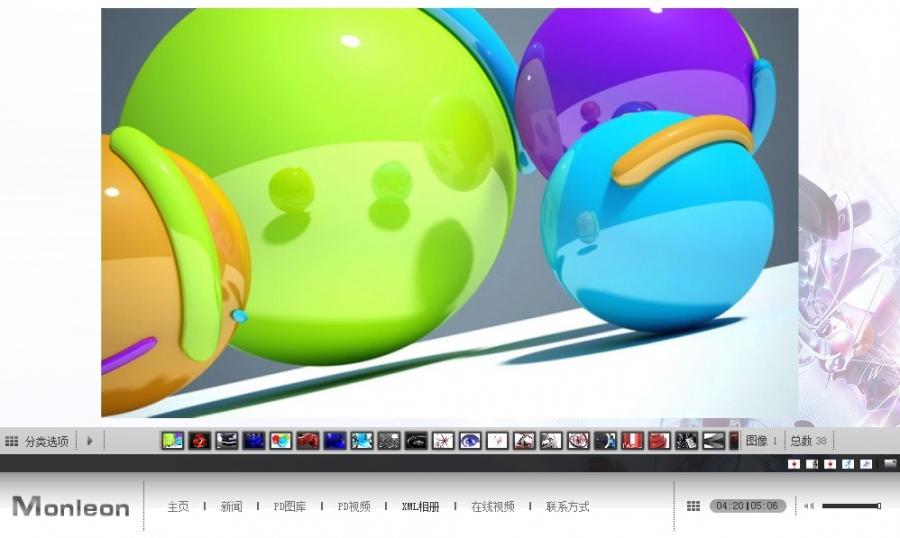Select the colorful red and blue balls thumbnail

(x=281, y=440)
